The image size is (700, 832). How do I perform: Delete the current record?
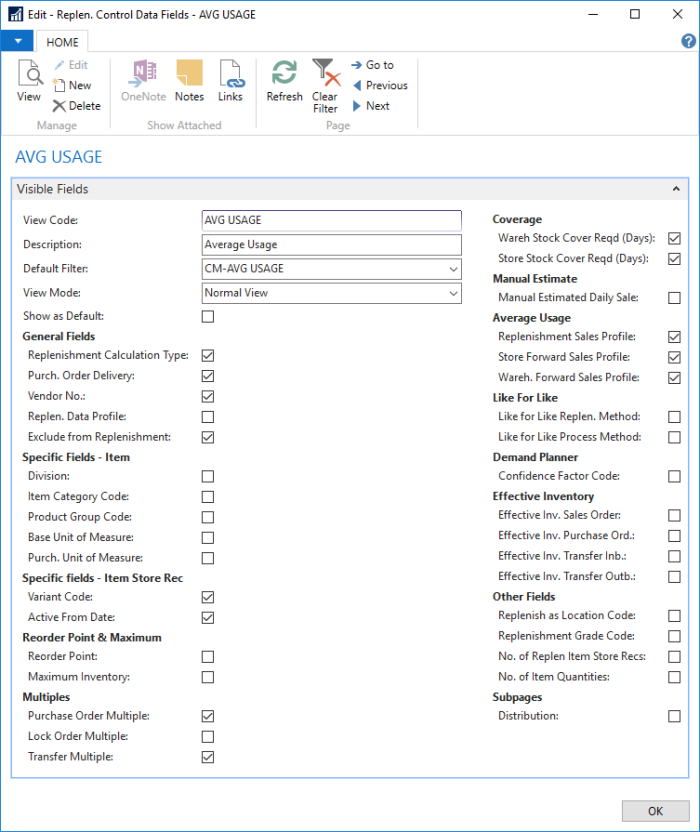click(77, 106)
